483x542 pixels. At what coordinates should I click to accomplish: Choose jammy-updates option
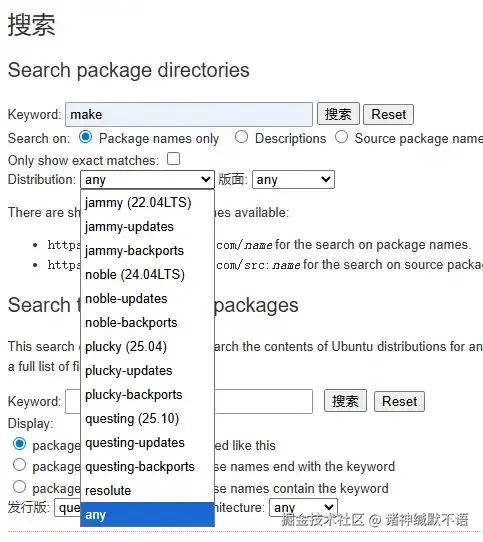tap(148, 227)
